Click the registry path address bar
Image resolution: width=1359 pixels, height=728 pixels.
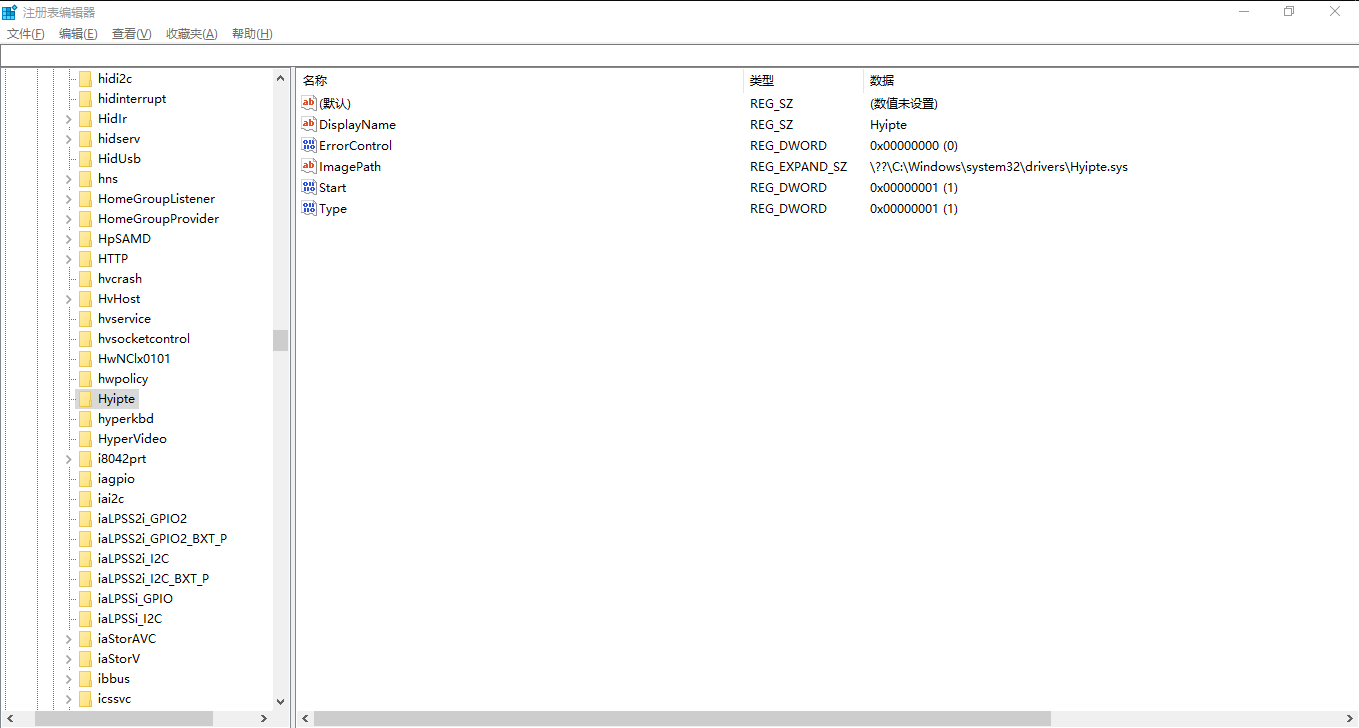pyautogui.click(x=679, y=55)
